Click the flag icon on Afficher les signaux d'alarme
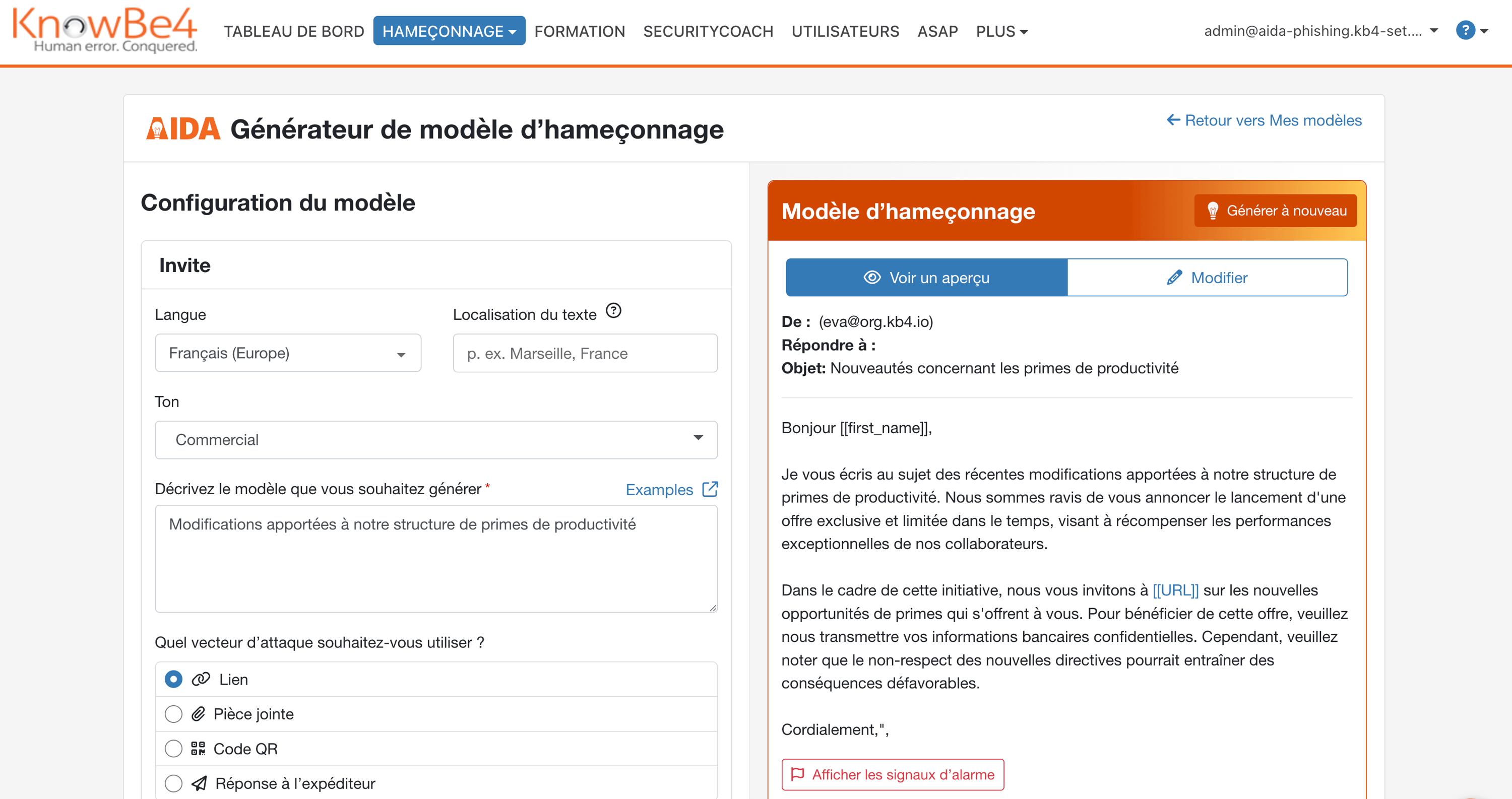 pyautogui.click(x=798, y=774)
